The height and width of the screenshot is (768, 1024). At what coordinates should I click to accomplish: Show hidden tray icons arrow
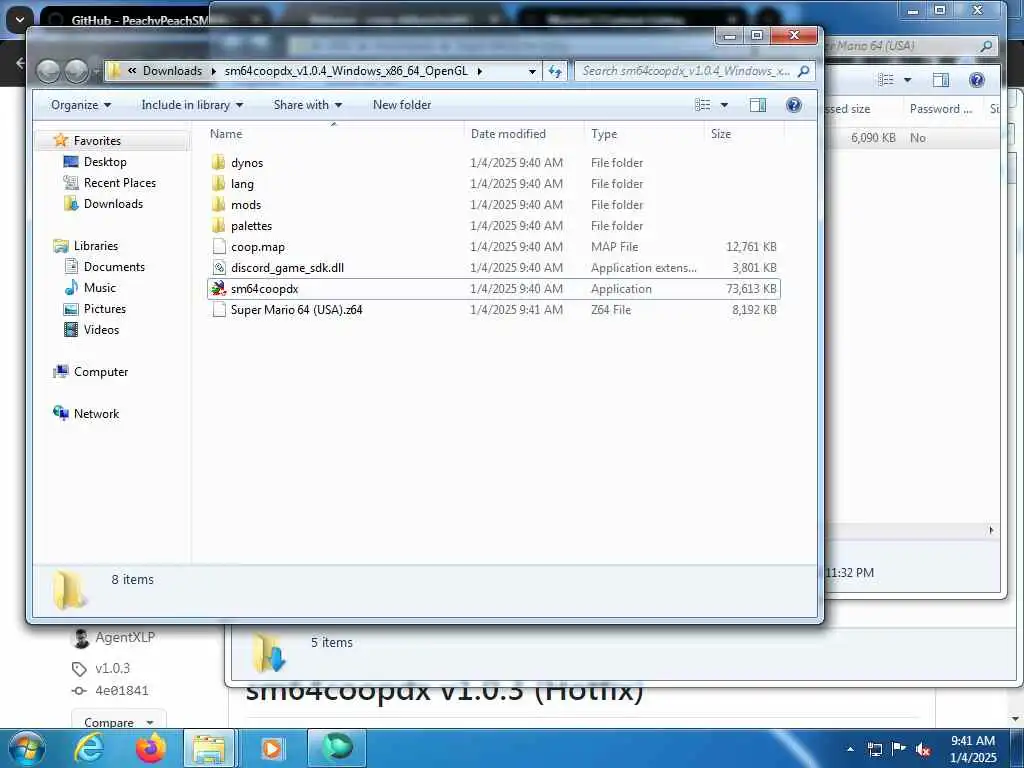point(850,749)
